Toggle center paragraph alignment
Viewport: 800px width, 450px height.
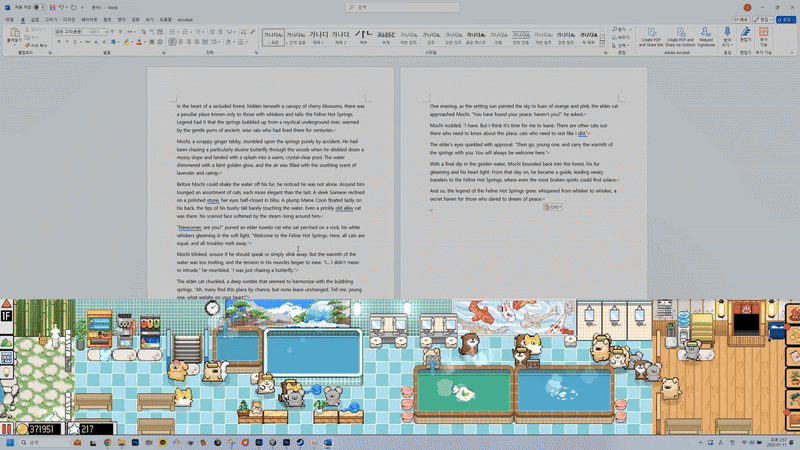pos(181,42)
